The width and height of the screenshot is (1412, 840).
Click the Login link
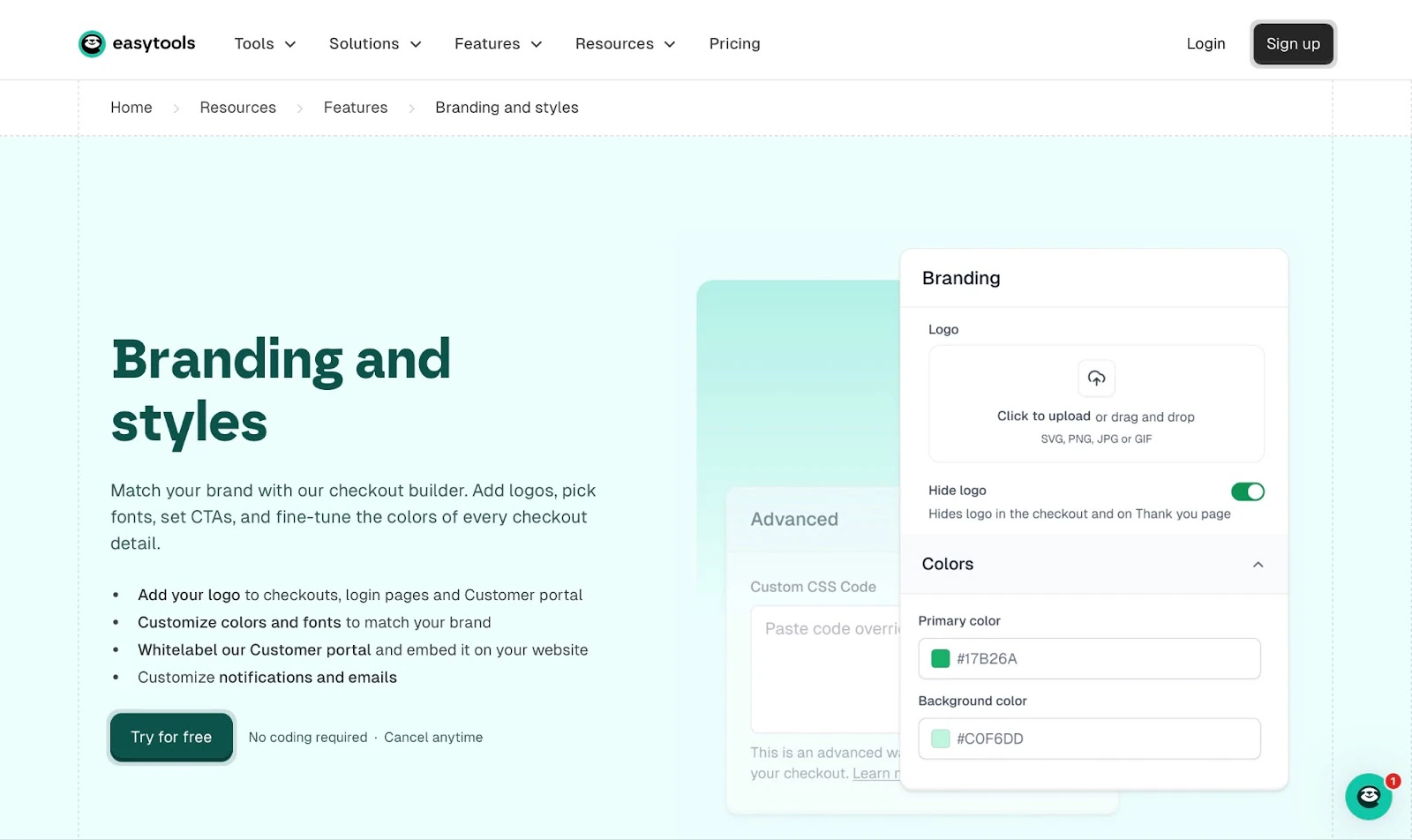1205,44
